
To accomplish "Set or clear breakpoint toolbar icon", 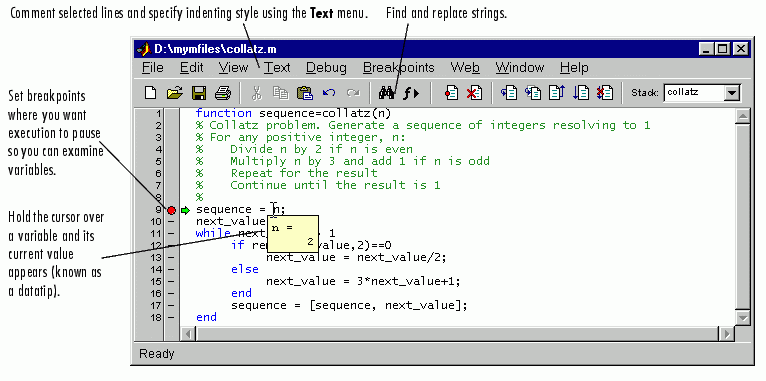I will [451, 92].
